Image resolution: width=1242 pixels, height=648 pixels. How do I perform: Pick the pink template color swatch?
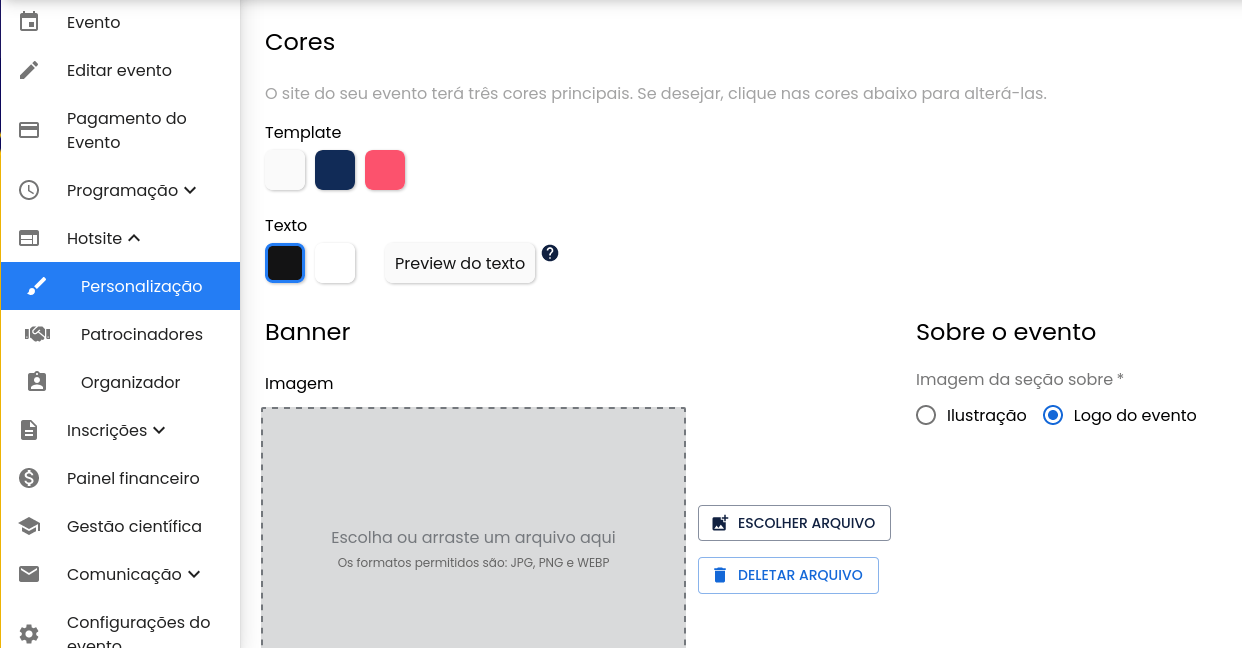pos(385,170)
